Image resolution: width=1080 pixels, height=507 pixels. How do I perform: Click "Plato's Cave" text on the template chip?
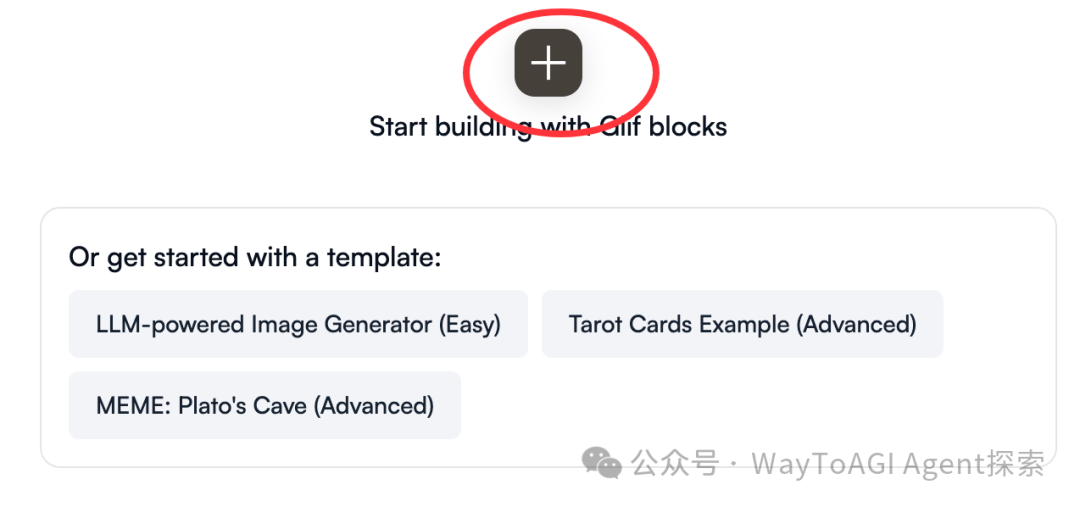[x=242, y=405]
